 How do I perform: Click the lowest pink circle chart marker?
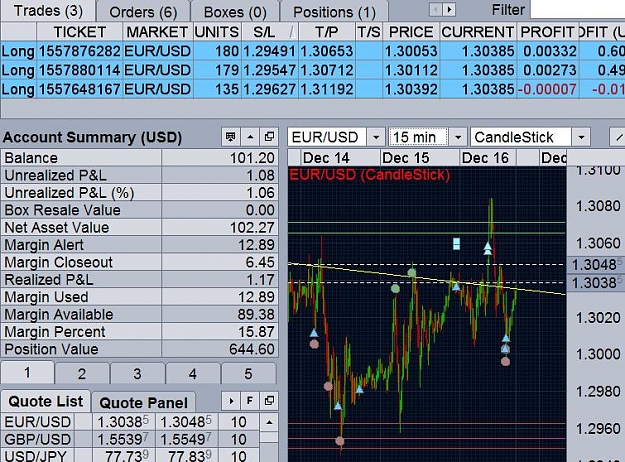[340, 441]
